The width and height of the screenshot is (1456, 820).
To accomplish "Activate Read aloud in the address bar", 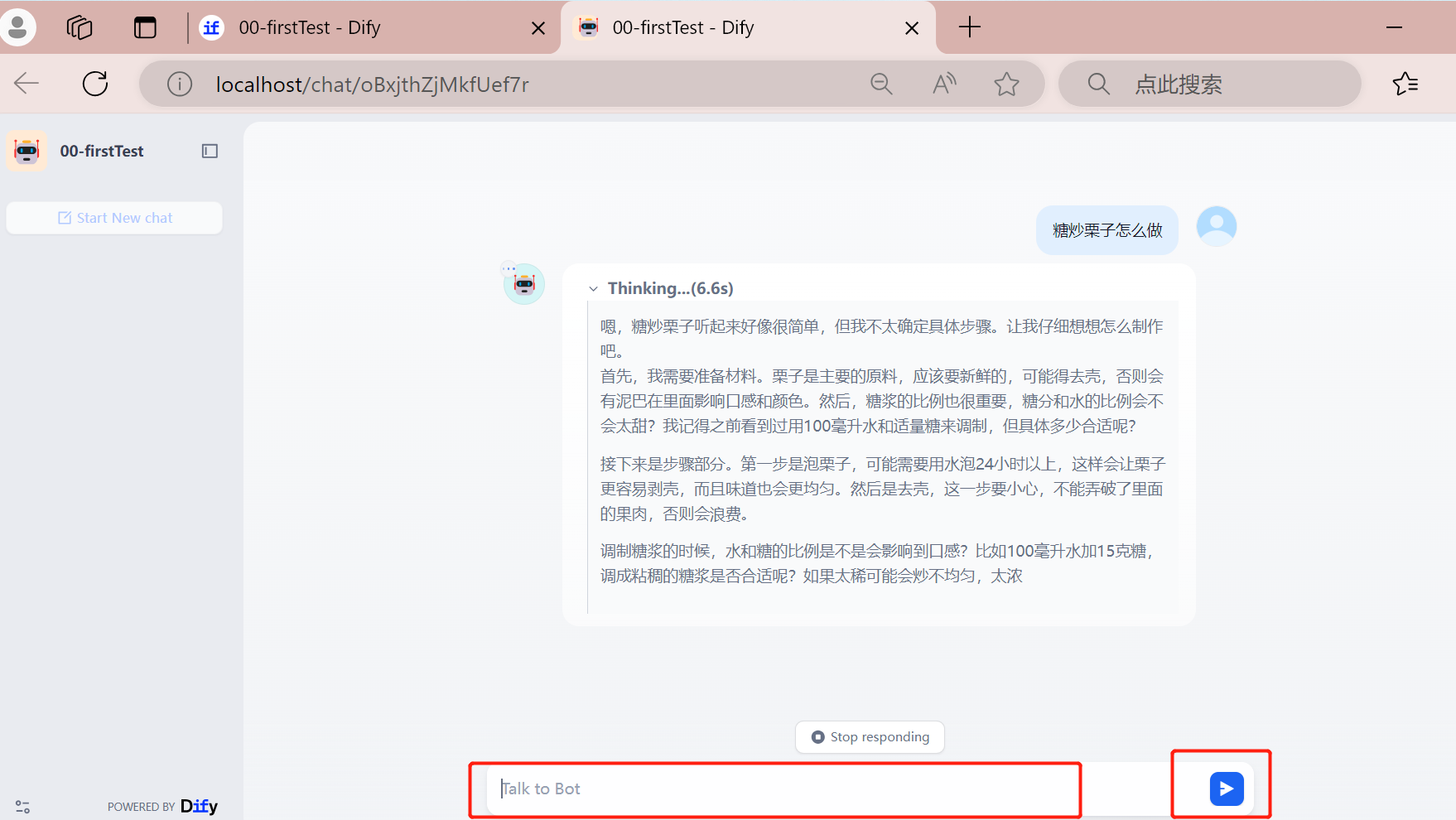I will click(x=944, y=83).
